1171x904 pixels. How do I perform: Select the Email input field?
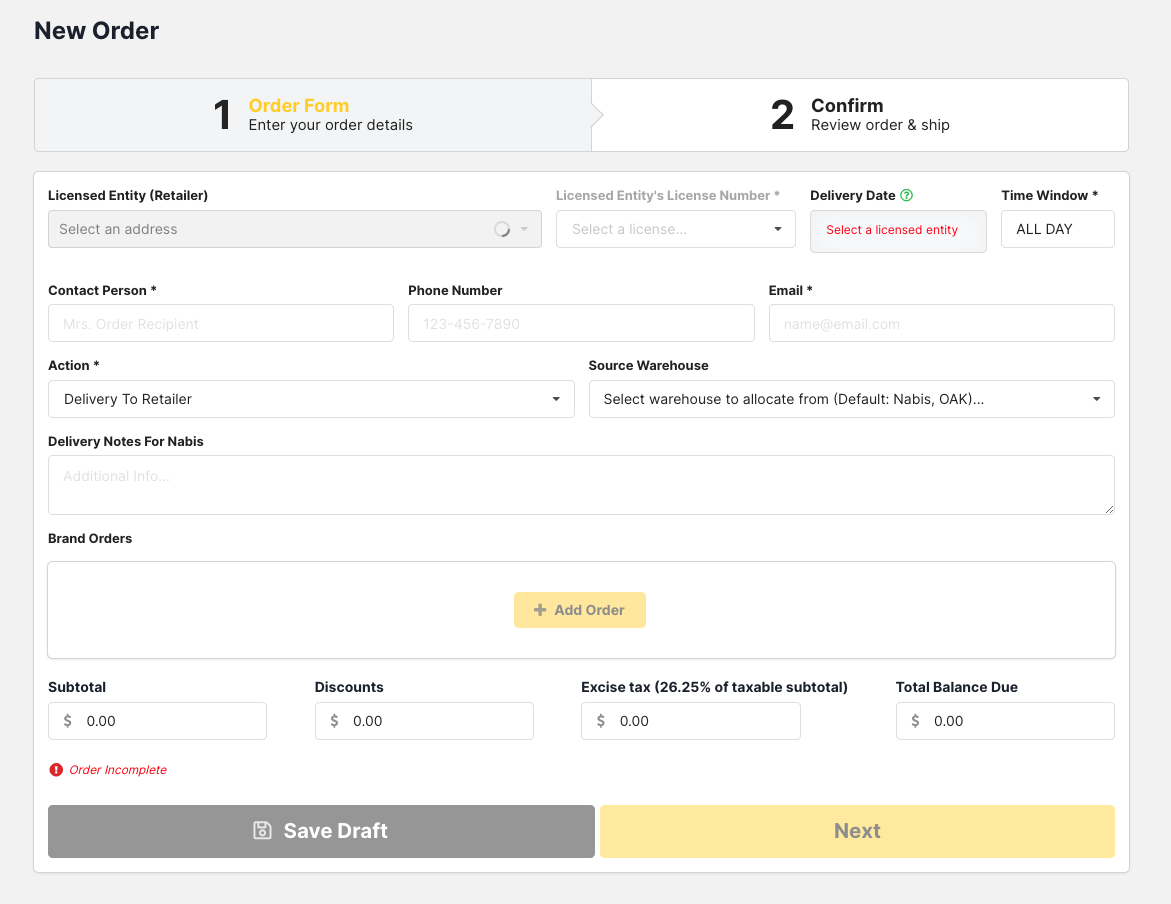tap(941, 324)
